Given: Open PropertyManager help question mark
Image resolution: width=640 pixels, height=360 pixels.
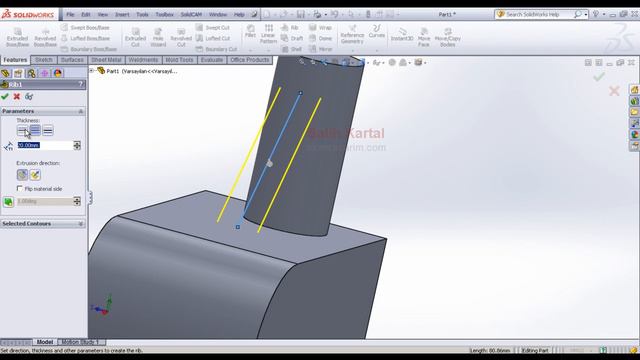Looking at the screenshot, I should 81,84.
